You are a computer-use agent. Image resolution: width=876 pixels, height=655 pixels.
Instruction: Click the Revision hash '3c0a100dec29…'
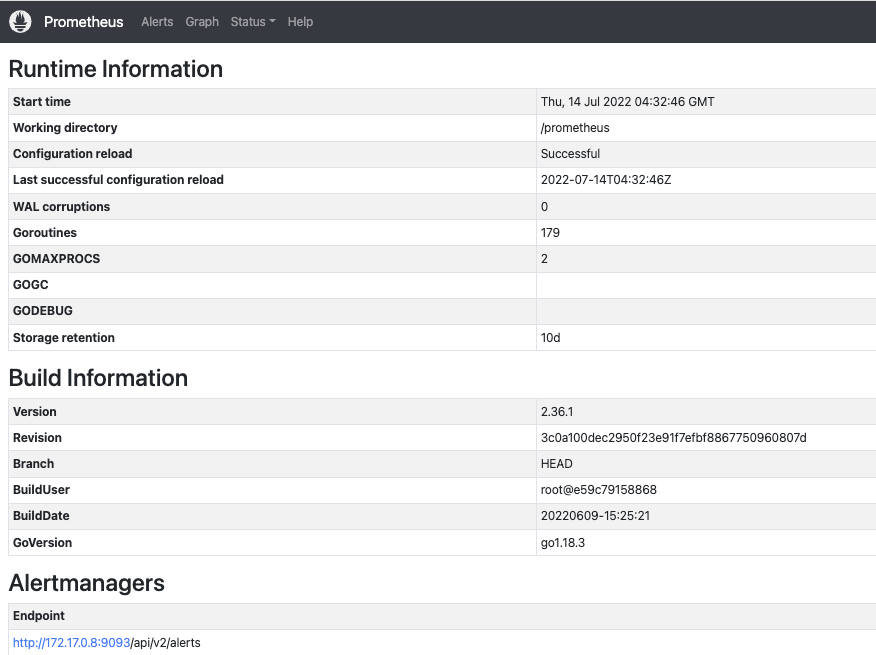[x=673, y=438]
